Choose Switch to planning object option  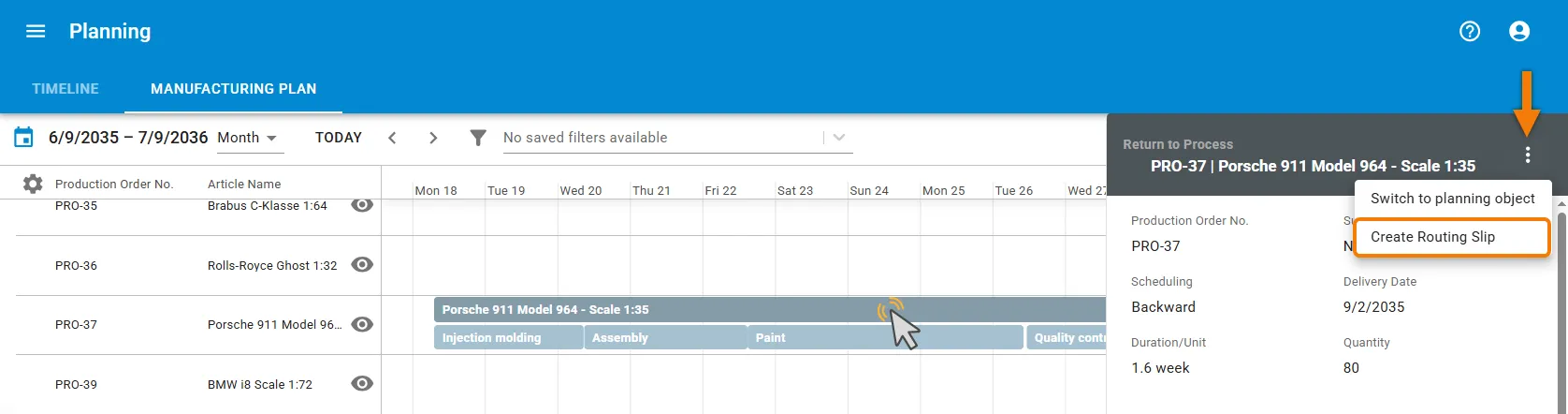[1452, 199]
